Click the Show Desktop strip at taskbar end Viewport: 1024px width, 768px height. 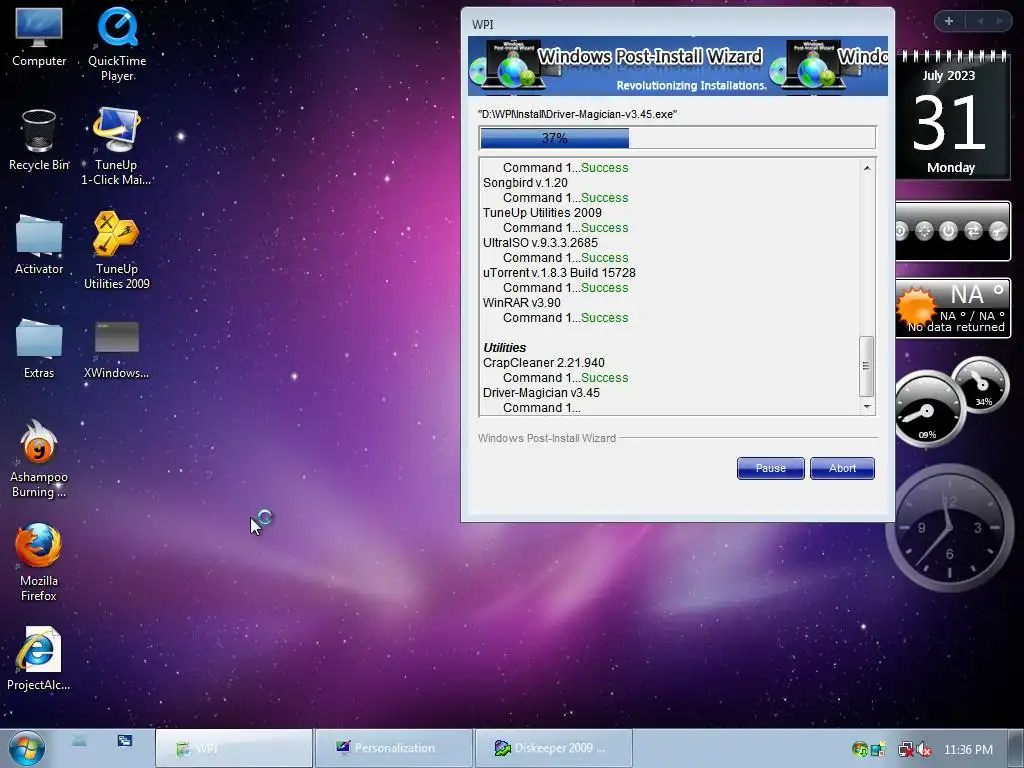point(1016,748)
